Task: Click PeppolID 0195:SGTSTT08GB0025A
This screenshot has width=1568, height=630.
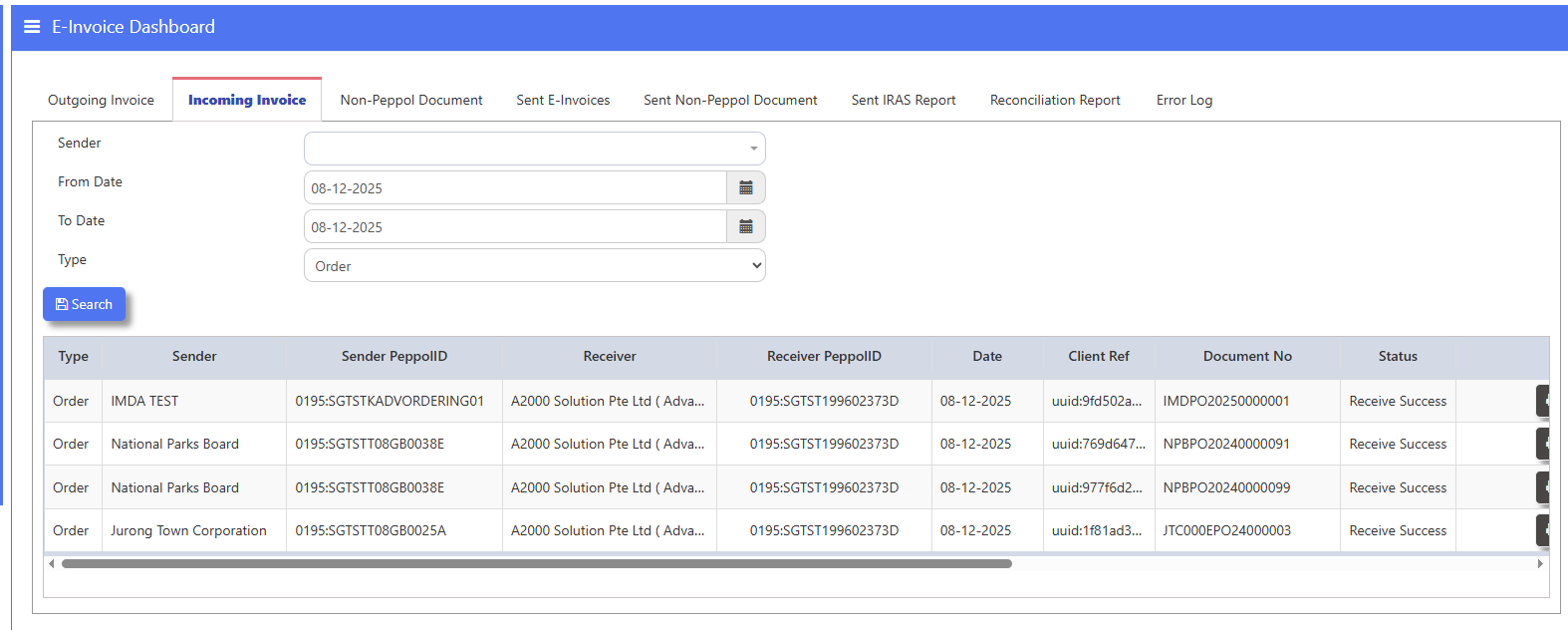Action: point(371,530)
